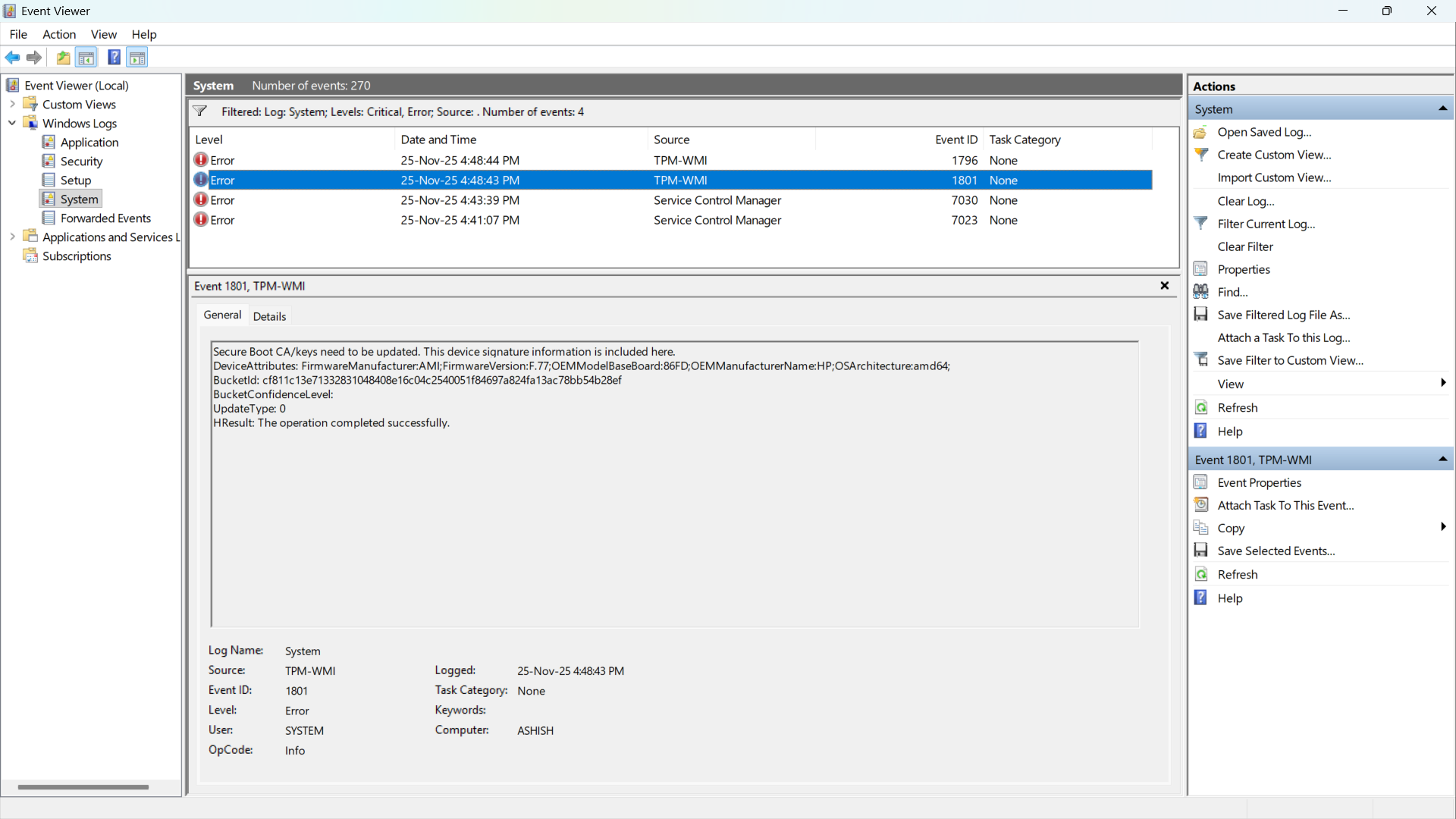Screen dimensions: 1456x819
Task: Toggle the Show/Hide Action Pane icon
Action: click(137, 58)
